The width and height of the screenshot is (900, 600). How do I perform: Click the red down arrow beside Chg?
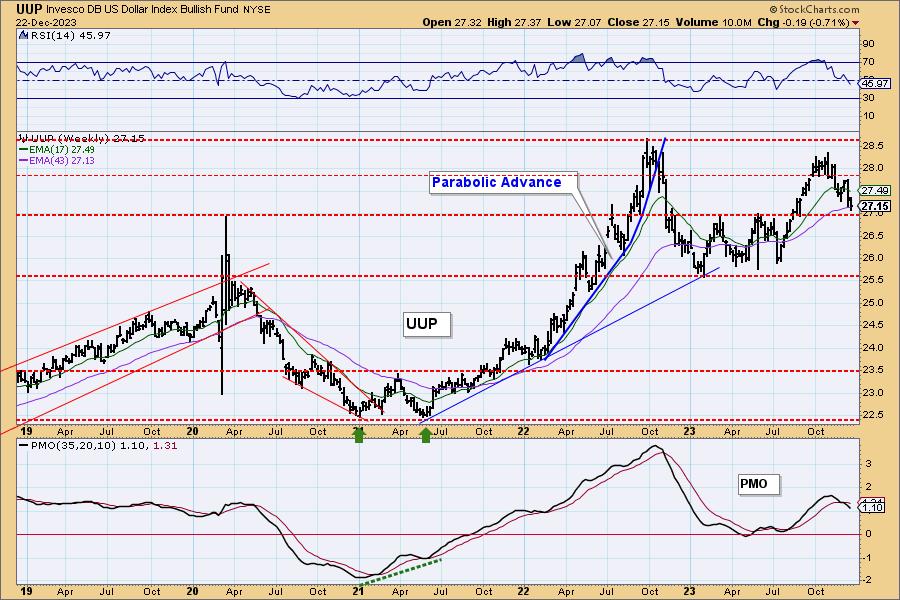tap(856, 23)
